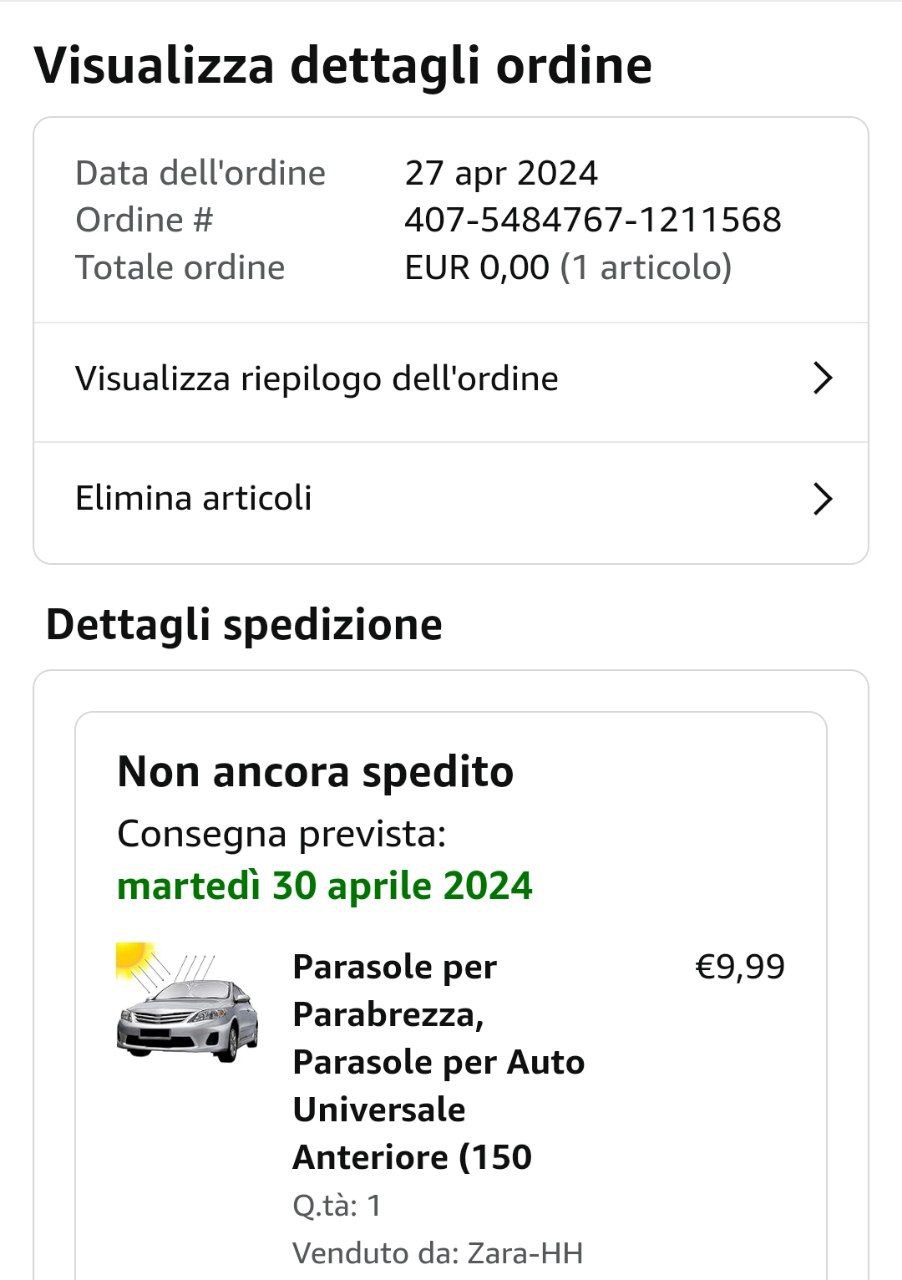Tap the chevron arrow beside Elimina articoli
Screen dimensions: 902x1280
coord(822,498)
